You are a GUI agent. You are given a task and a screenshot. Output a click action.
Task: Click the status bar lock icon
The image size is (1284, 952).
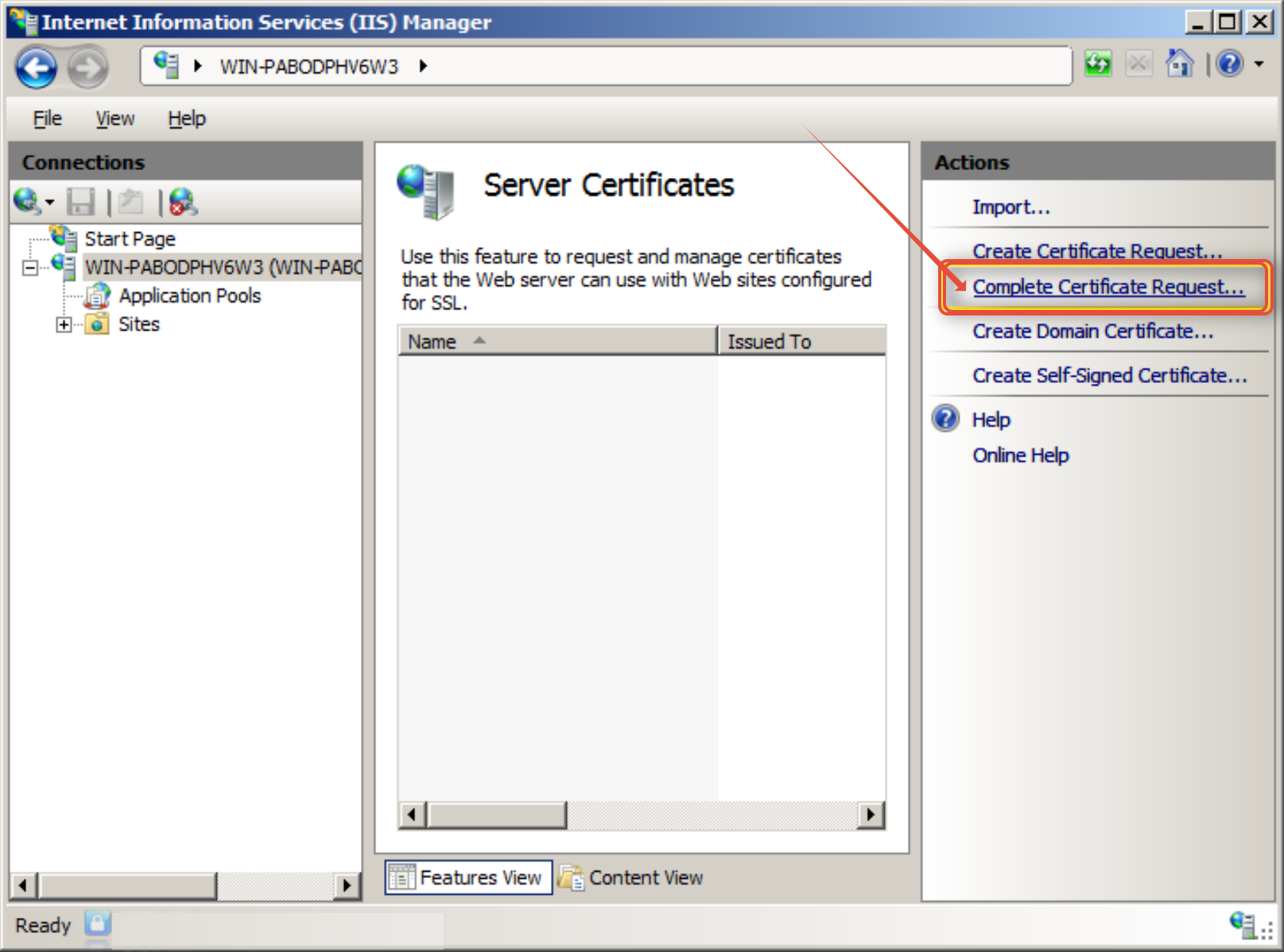click(98, 923)
